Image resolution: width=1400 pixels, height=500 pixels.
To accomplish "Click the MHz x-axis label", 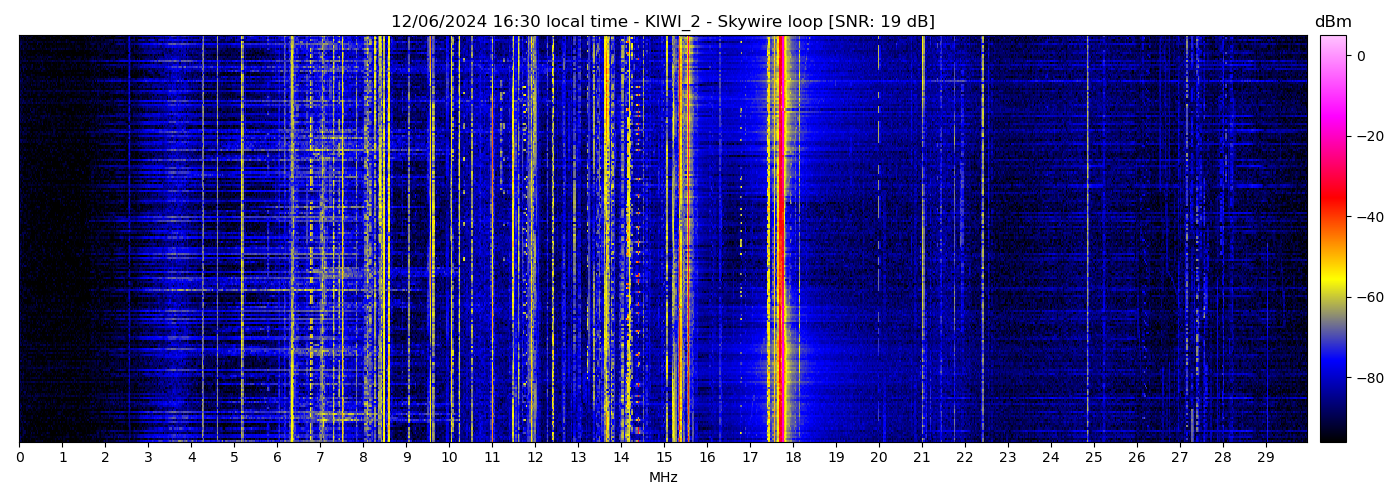I will 663,478.
